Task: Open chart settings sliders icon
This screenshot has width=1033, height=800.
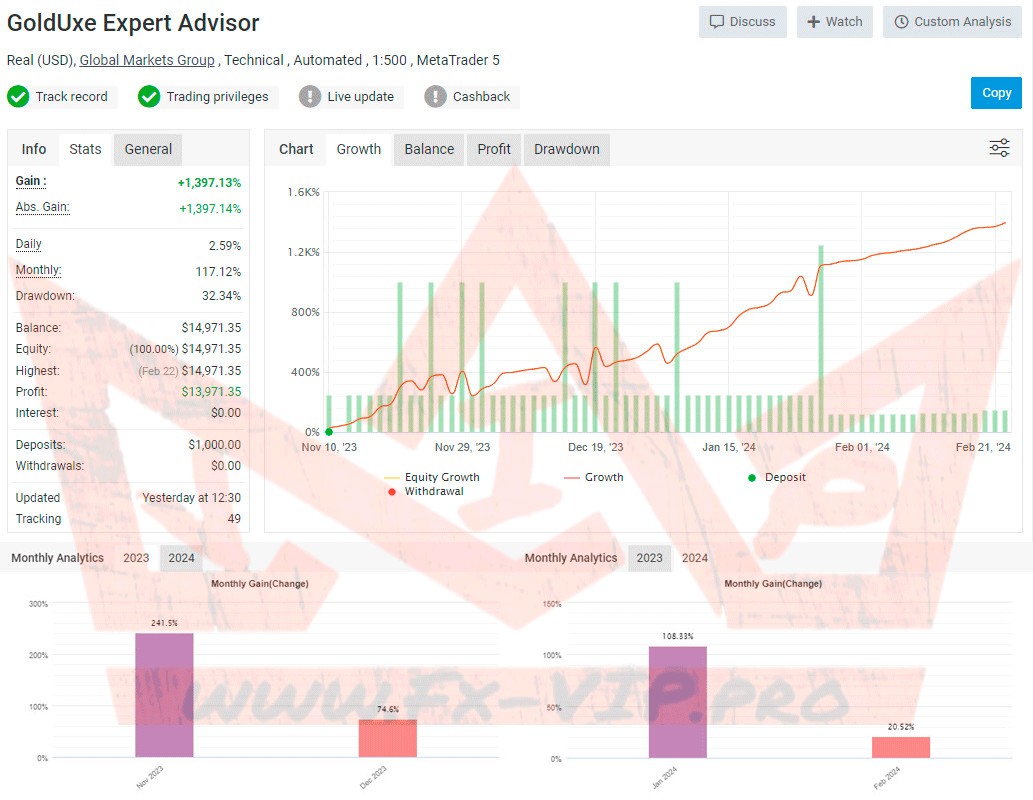Action: [999, 149]
